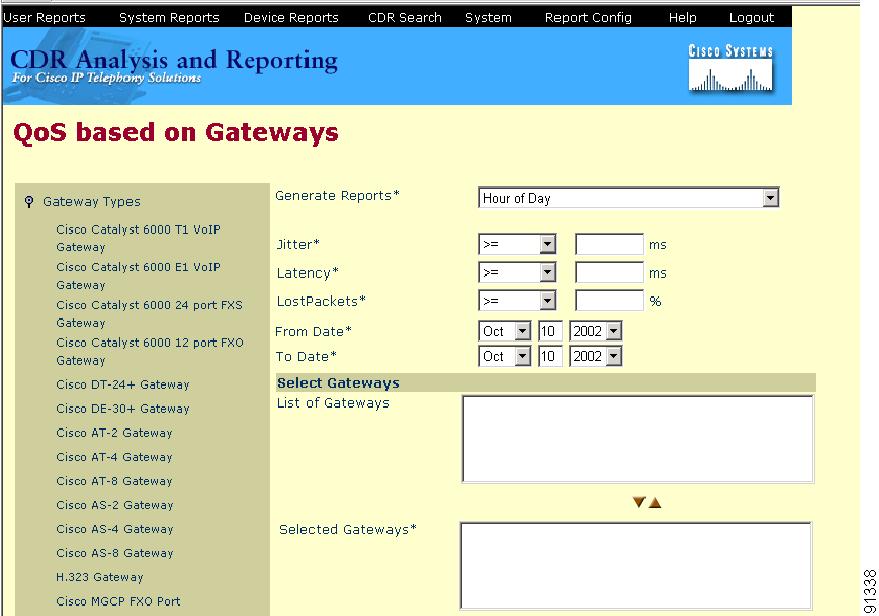Click the Latency value input field

pyautogui.click(x=609, y=272)
